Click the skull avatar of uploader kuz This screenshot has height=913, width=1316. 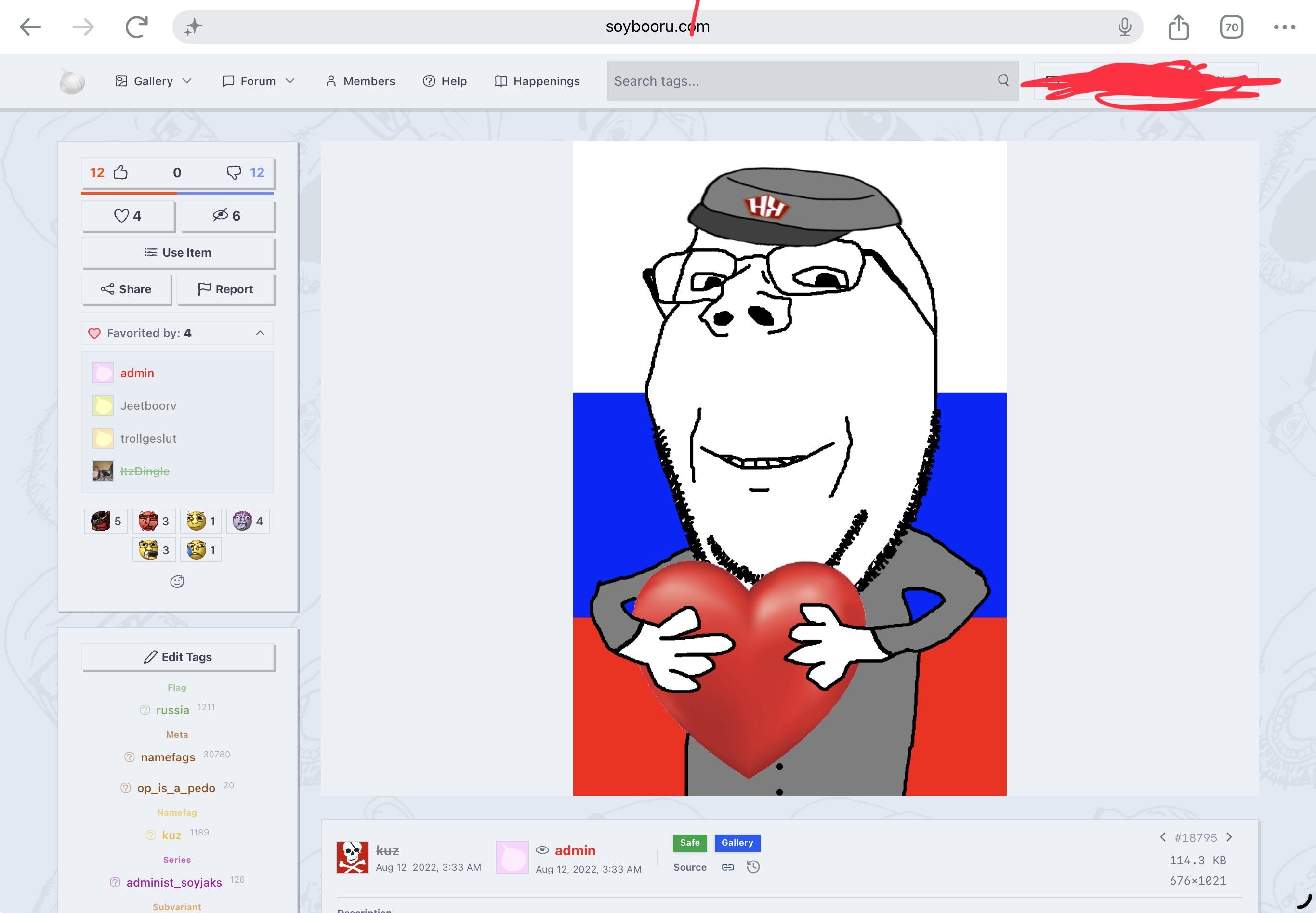click(x=353, y=858)
